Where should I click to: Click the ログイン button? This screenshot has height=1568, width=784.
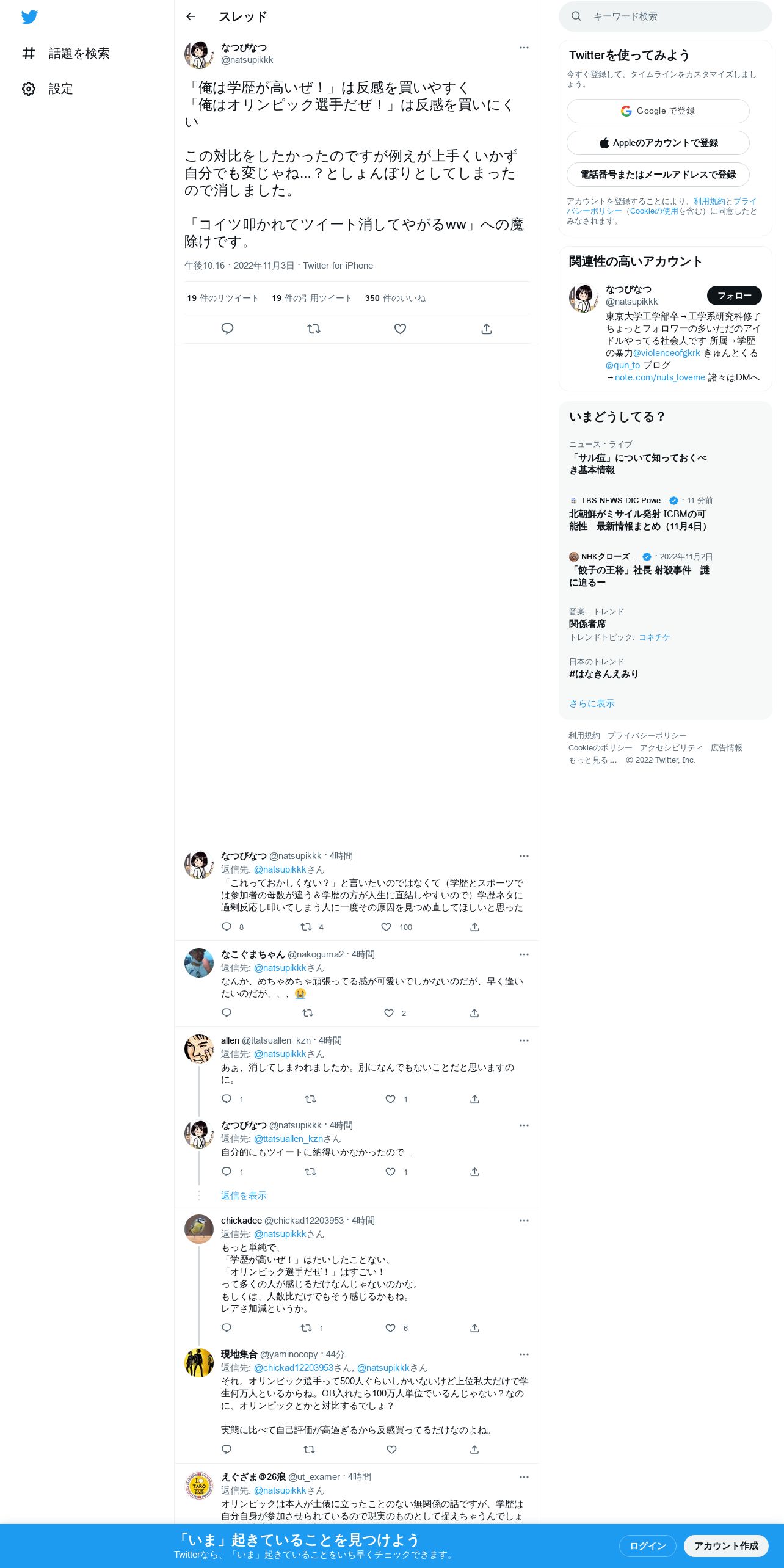click(647, 1545)
